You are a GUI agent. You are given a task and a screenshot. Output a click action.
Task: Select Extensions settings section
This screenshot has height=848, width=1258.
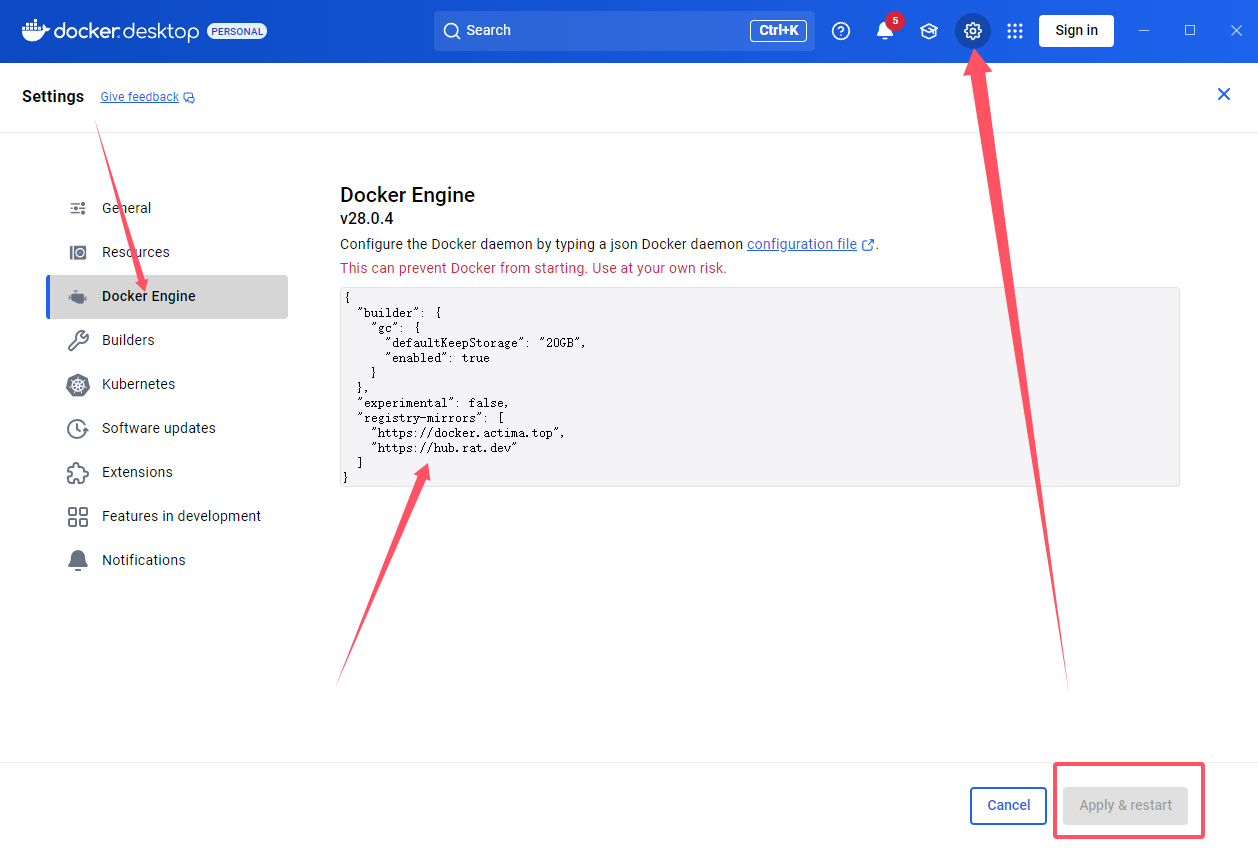[x=167, y=472]
